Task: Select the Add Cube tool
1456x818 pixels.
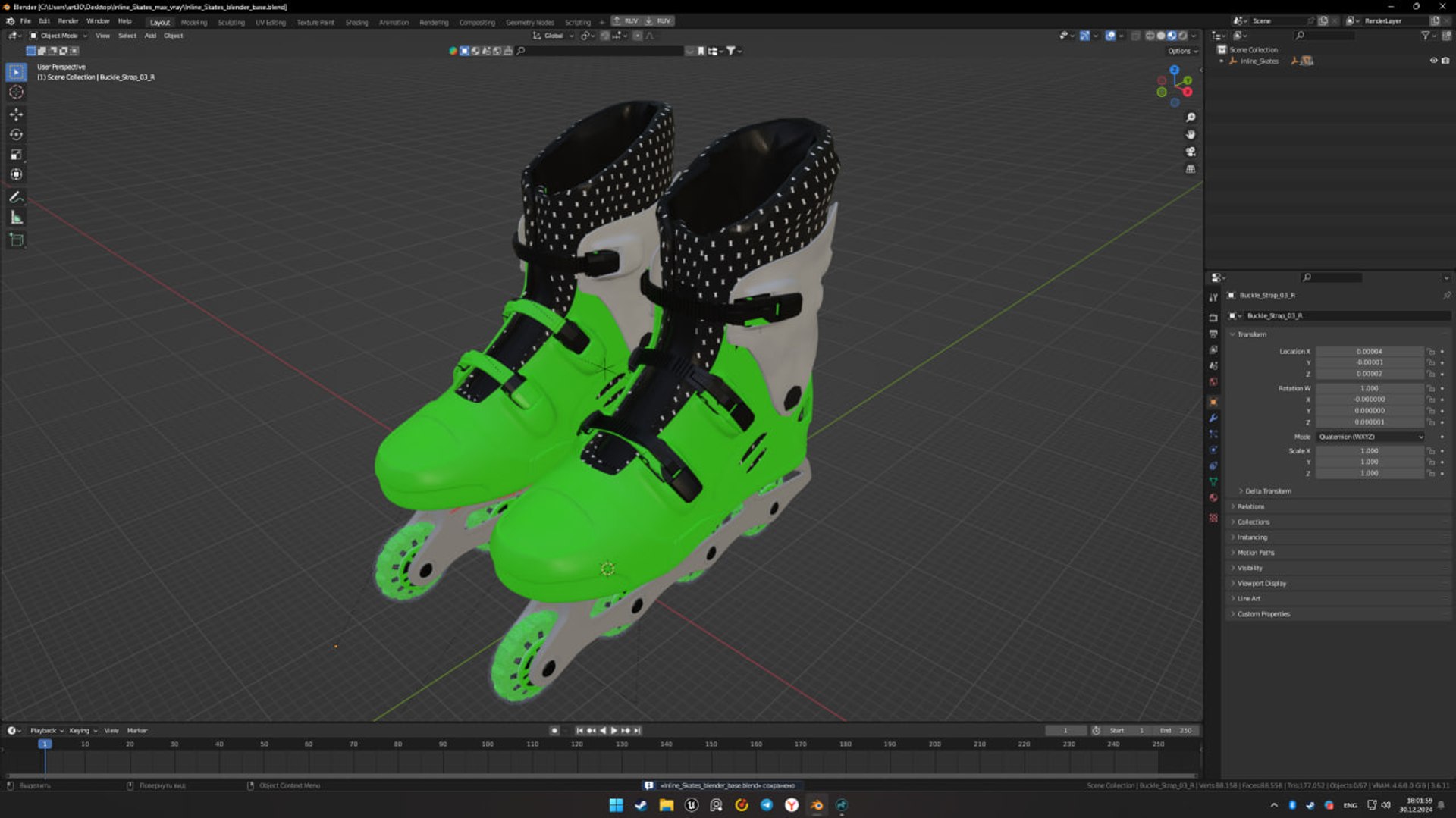Action: 16,240
